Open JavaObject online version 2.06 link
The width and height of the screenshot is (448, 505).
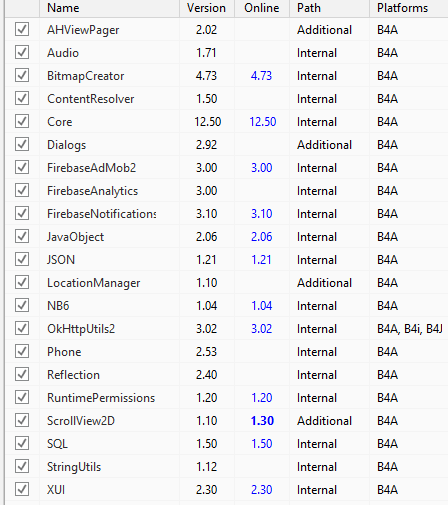(x=262, y=237)
